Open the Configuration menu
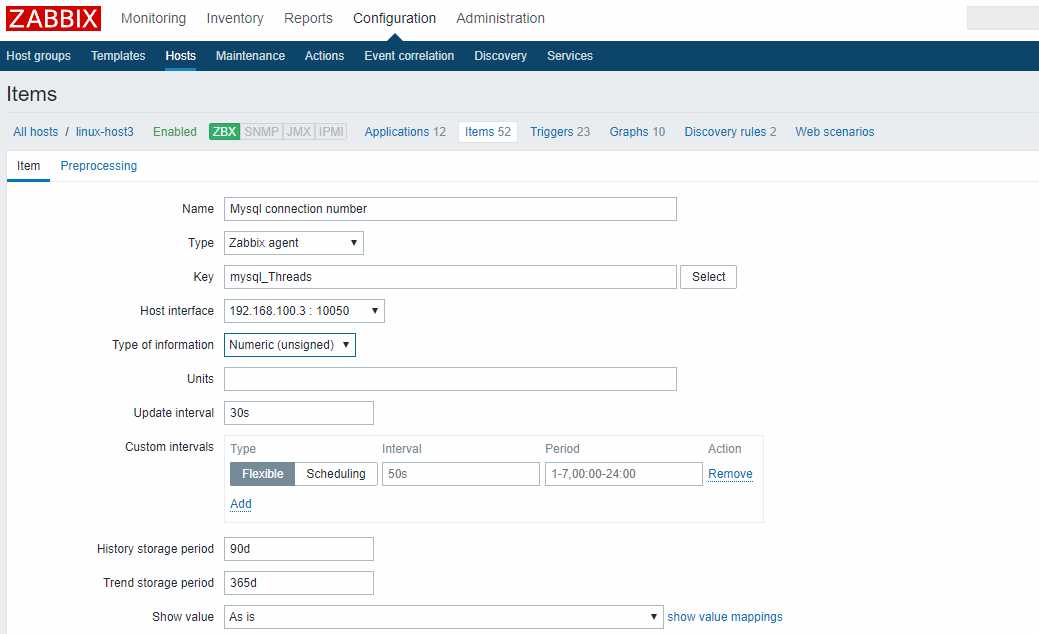The height and width of the screenshot is (634, 1039). [x=394, y=19]
